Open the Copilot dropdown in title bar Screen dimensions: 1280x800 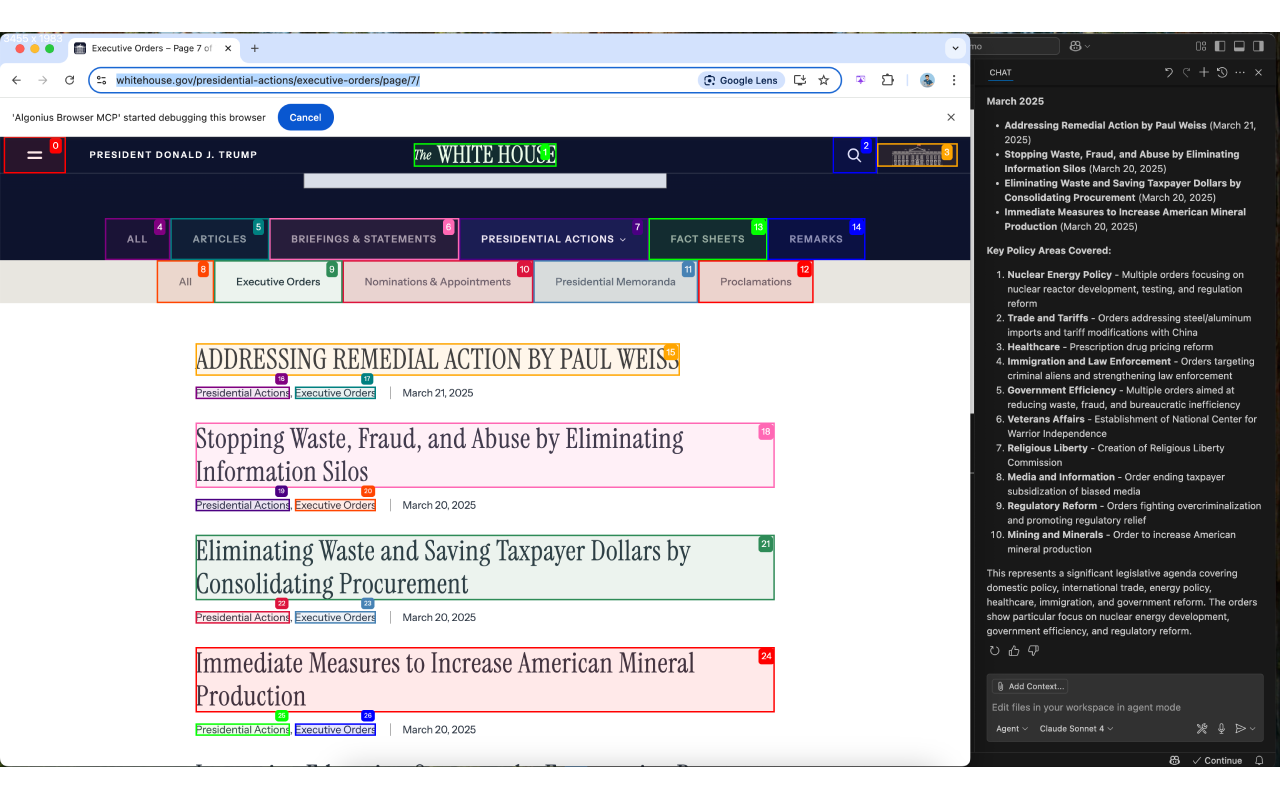pos(1080,46)
